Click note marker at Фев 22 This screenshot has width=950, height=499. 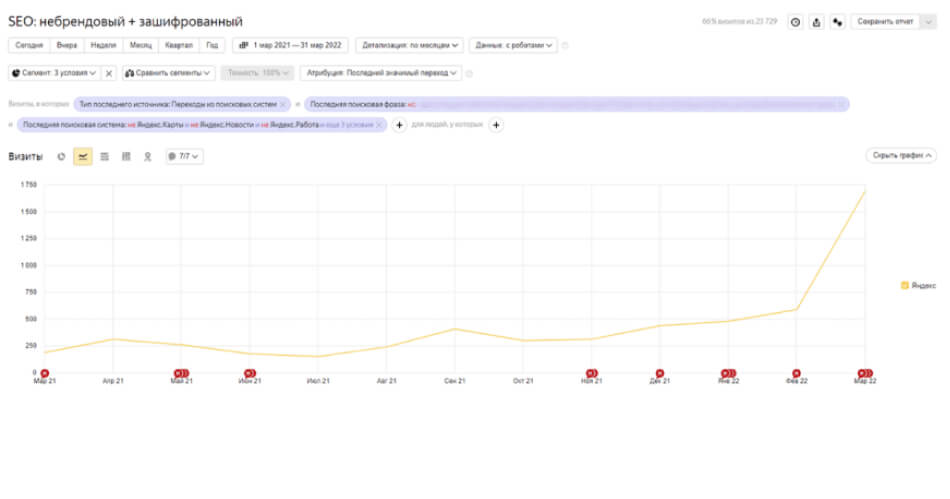(797, 374)
